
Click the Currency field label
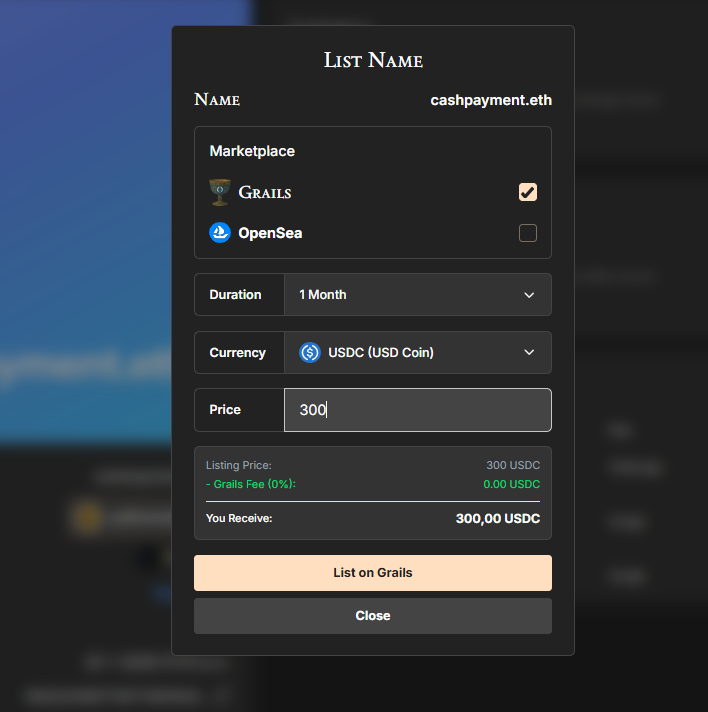238,353
